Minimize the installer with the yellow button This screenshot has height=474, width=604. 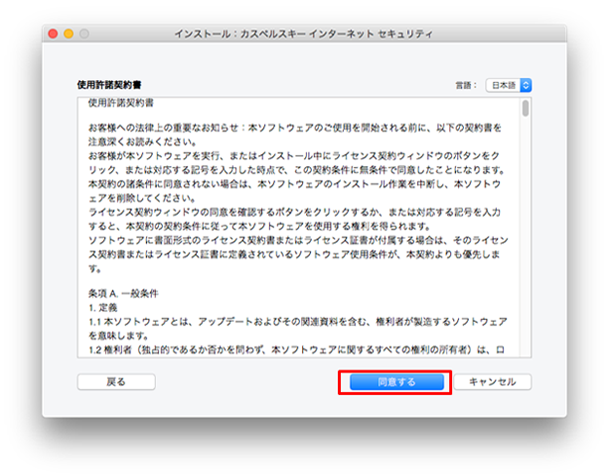pos(69,34)
